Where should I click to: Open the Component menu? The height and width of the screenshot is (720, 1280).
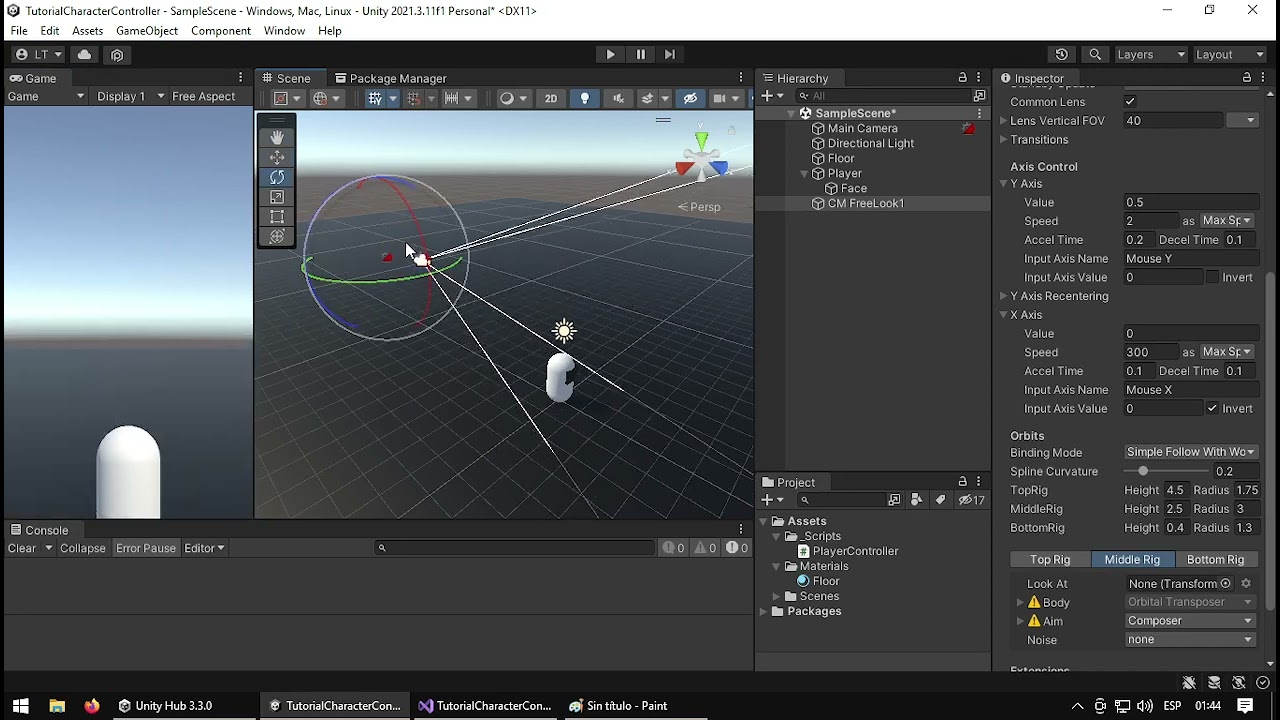click(221, 31)
